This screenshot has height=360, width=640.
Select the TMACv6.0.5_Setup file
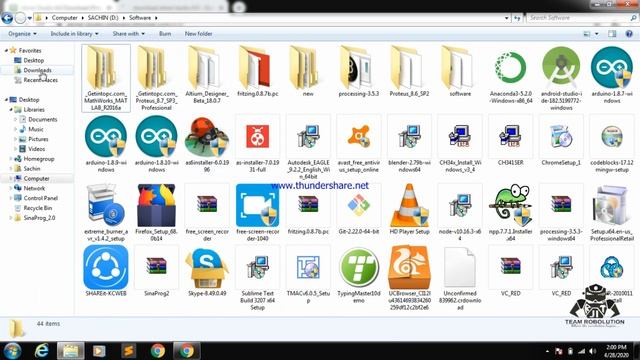308,274
